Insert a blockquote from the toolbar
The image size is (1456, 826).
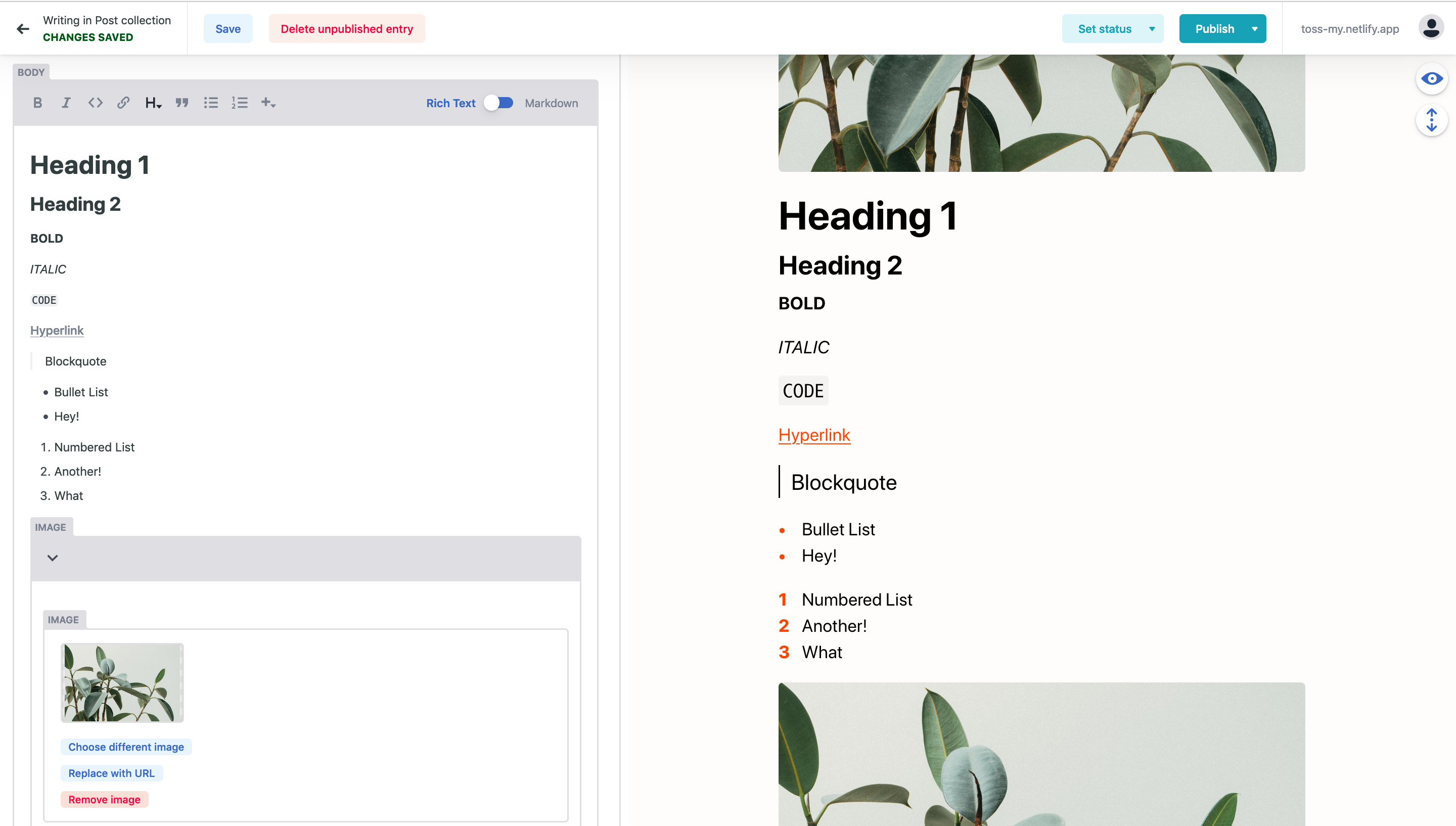coord(182,103)
